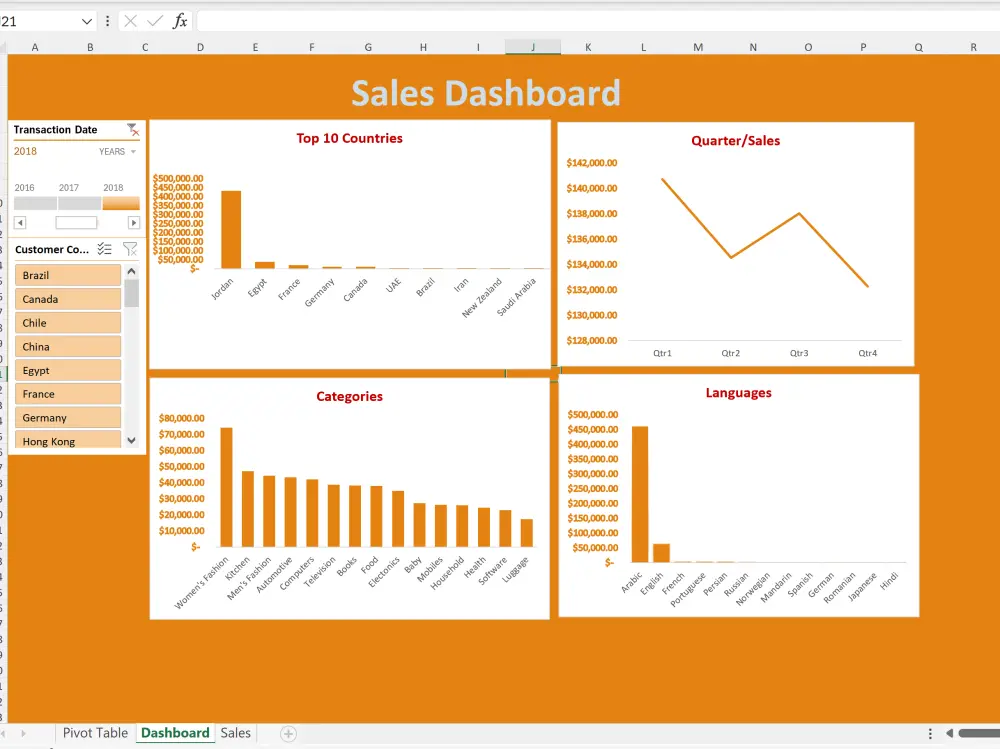Clear the Customer Country slicer filter

tap(130, 249)
